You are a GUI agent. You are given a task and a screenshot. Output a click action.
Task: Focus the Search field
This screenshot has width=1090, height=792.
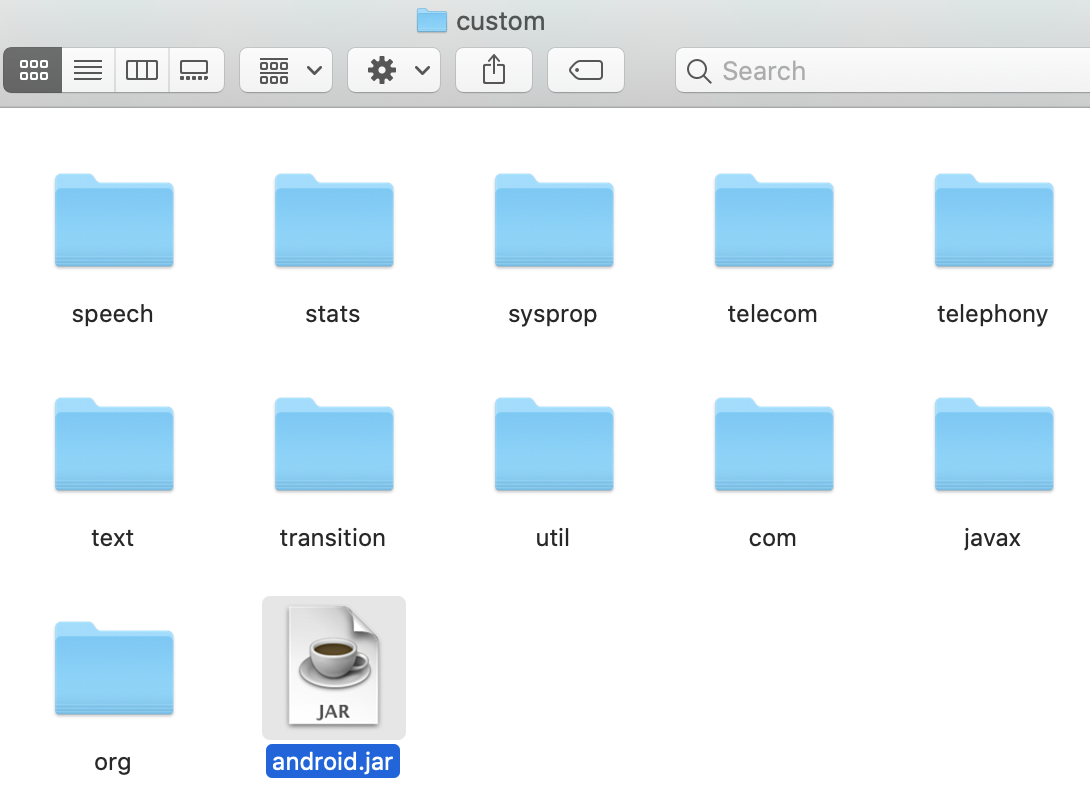[883, 70]
